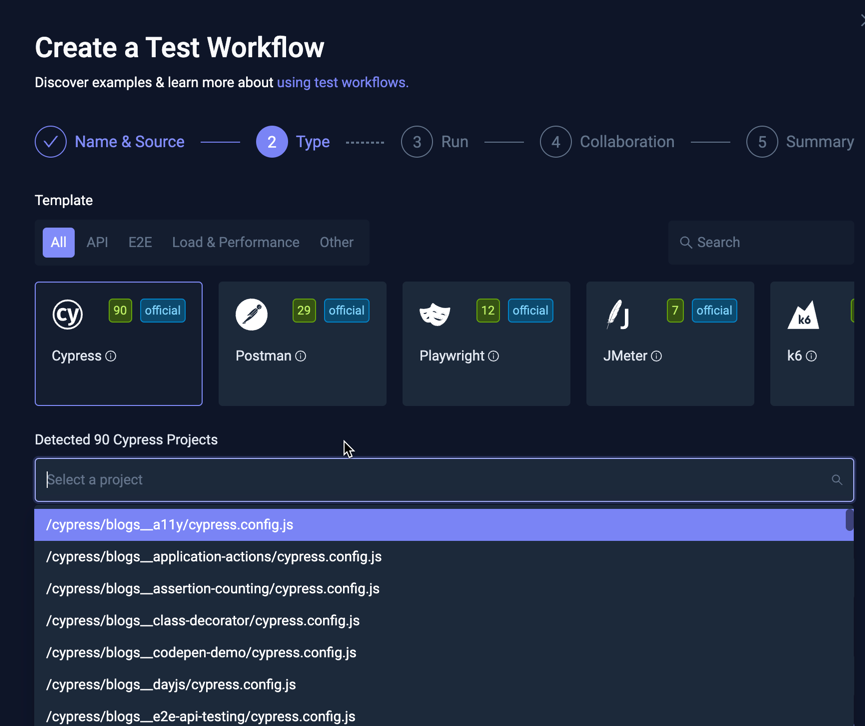Click the magnifier icon in template search
The image size is (865, 726).
pyautogui.click(x=685, y=242)
